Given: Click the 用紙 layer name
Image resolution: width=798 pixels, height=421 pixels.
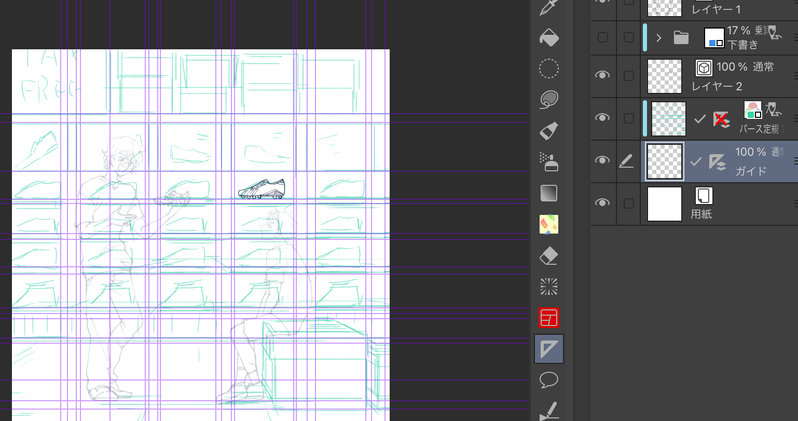Looking at the screenshot, I should (x=701, y=214).
